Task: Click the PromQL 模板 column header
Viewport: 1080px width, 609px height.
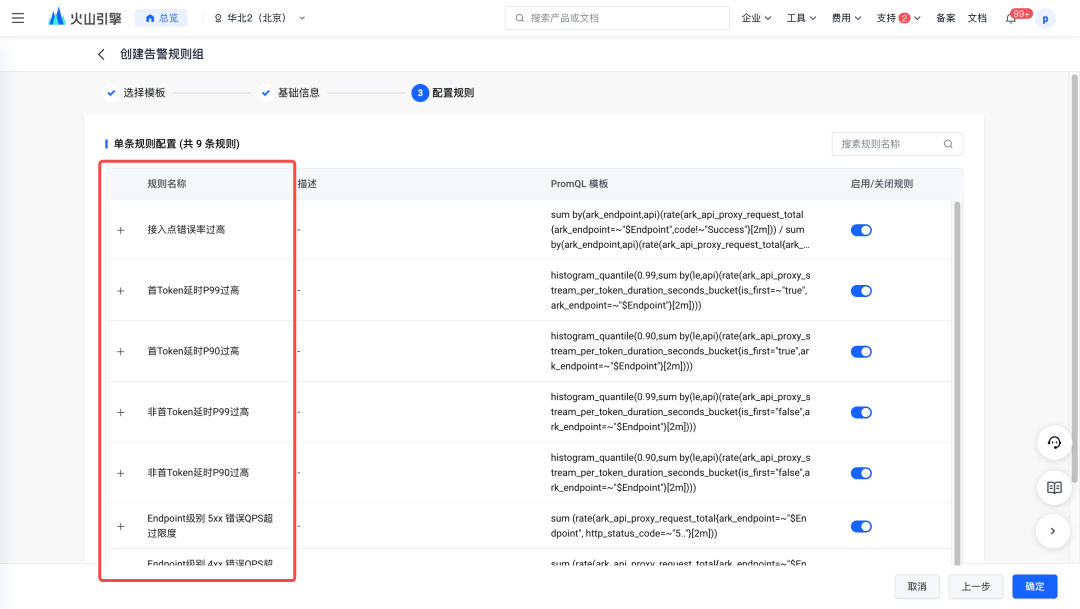Action: (x=579, y=184)
